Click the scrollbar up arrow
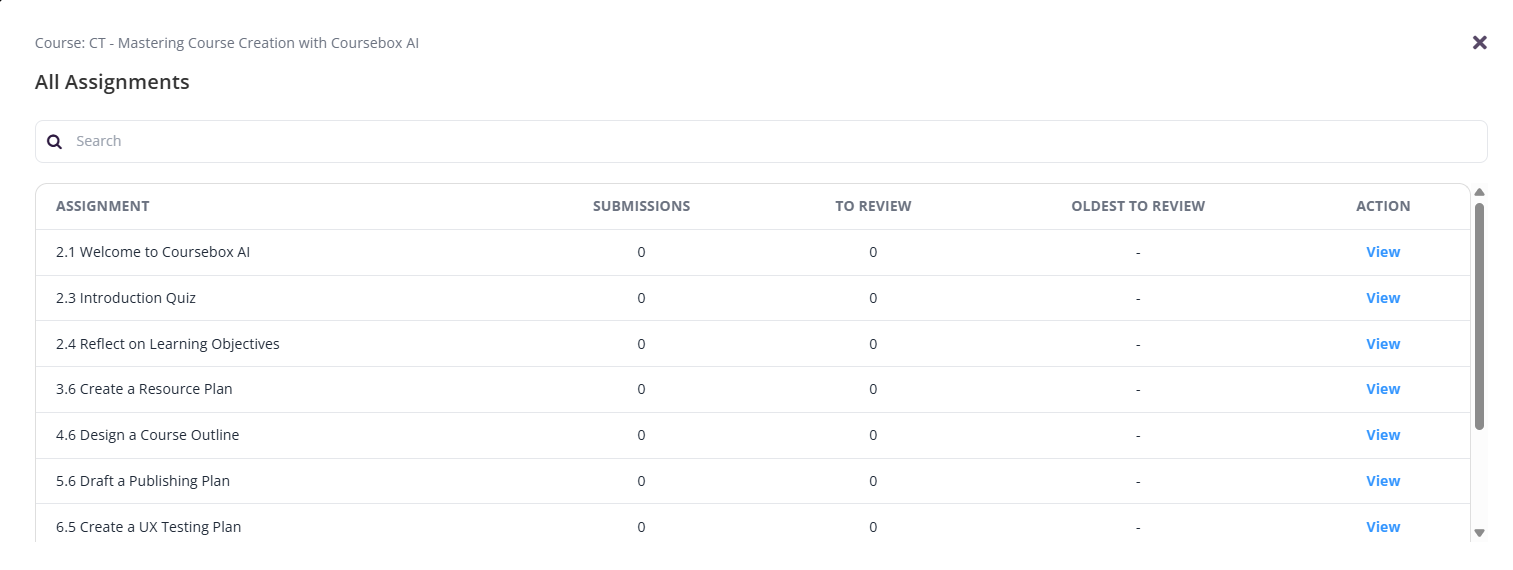 click(1479, 192)
